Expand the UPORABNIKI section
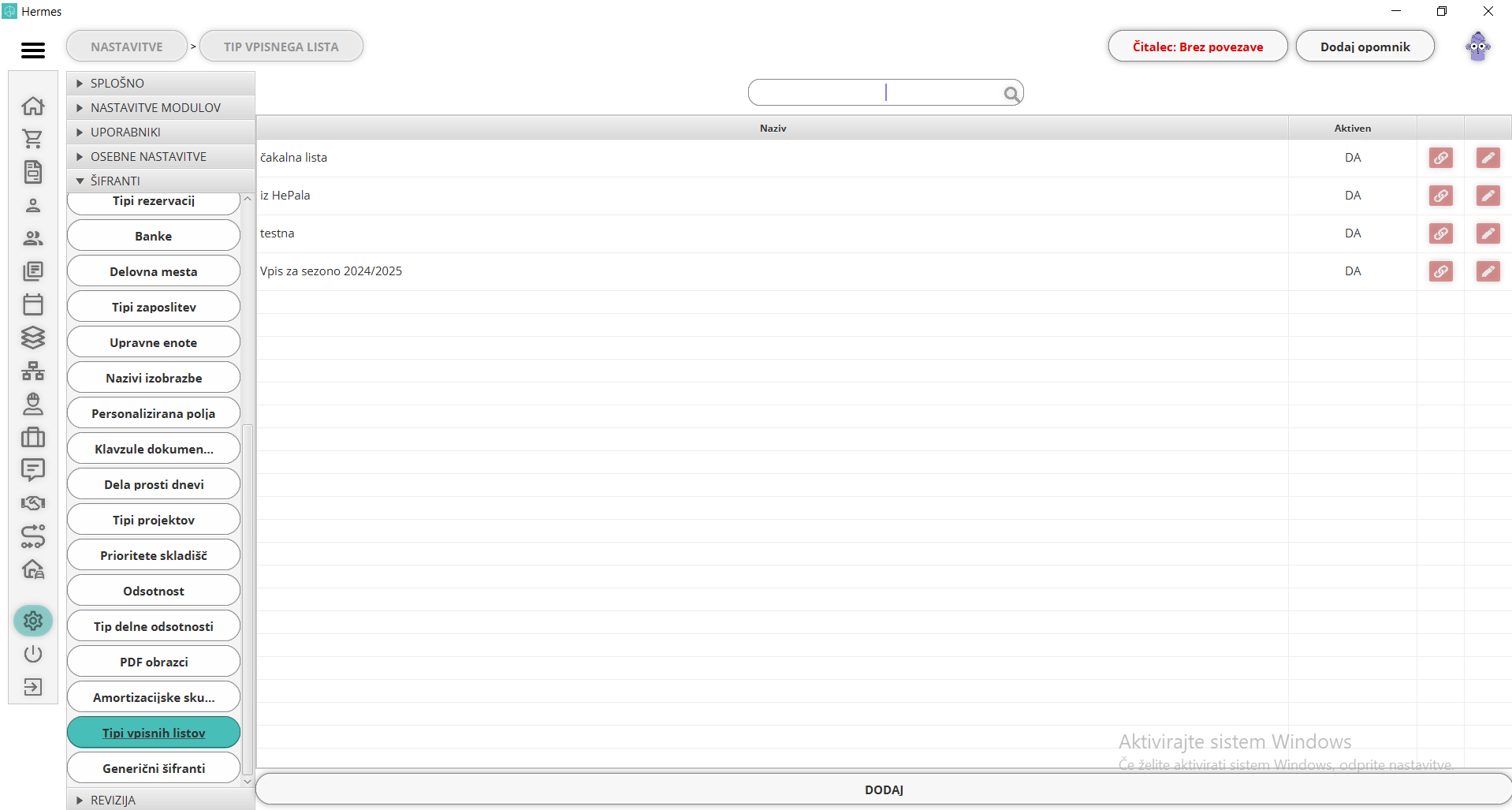 161,132
